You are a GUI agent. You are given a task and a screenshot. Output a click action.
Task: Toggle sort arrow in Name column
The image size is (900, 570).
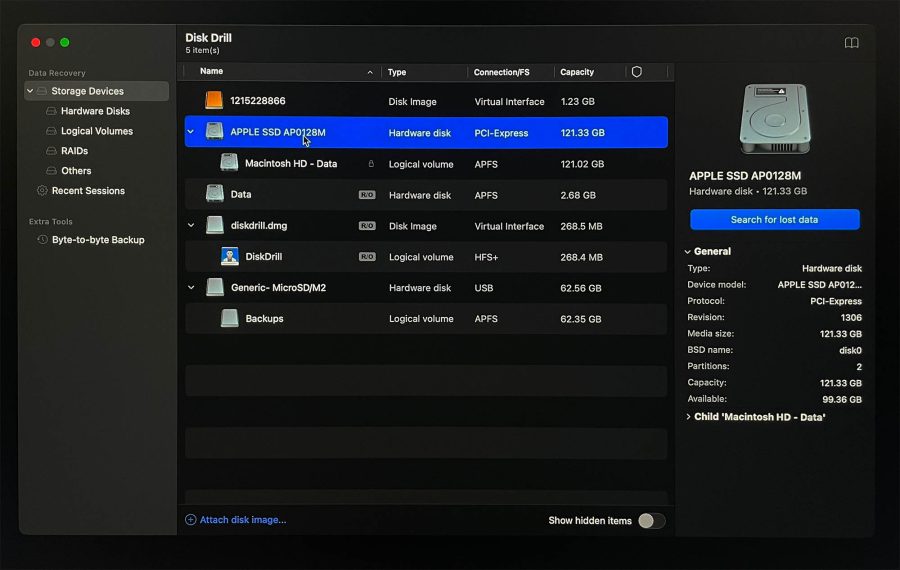click(370, 72)
